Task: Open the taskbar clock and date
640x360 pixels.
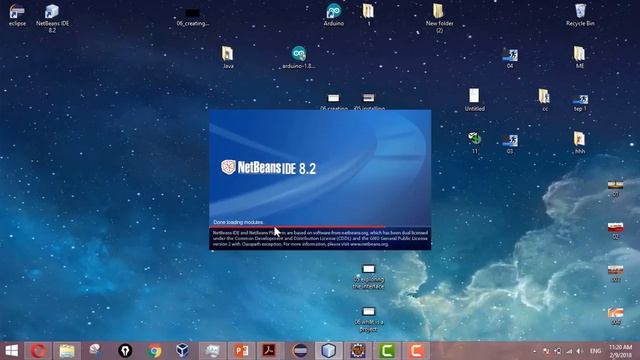Action: pyautogui.click(x=620, y=351)
